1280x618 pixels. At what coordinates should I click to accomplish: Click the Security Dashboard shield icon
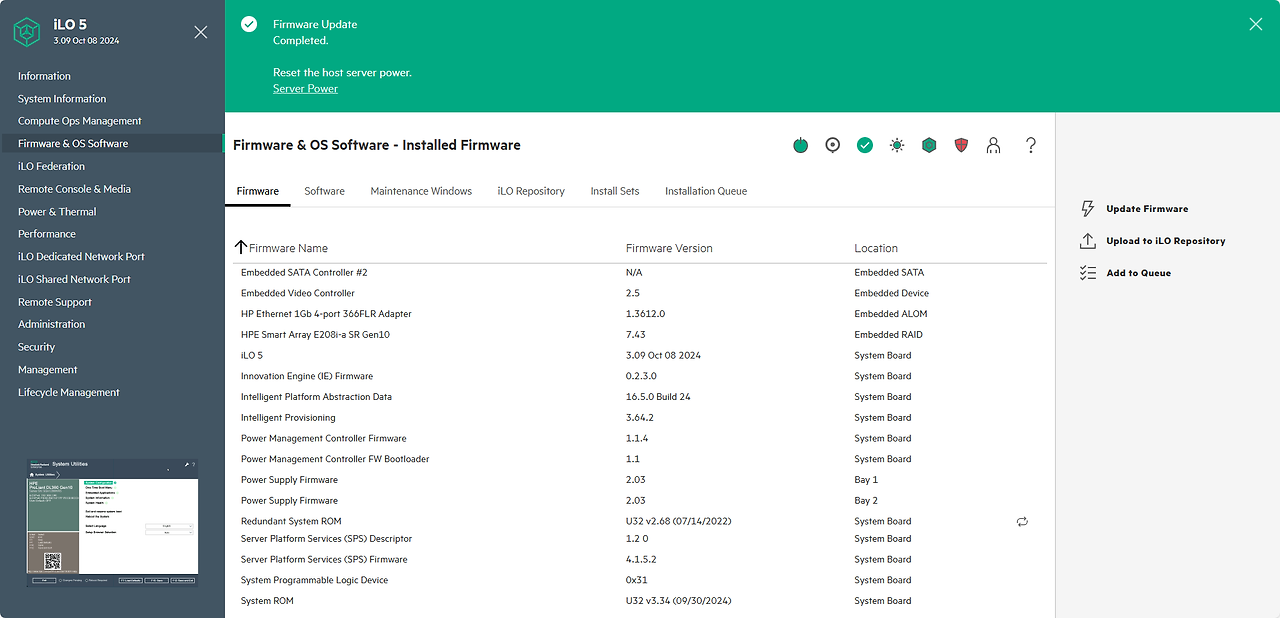960,145
